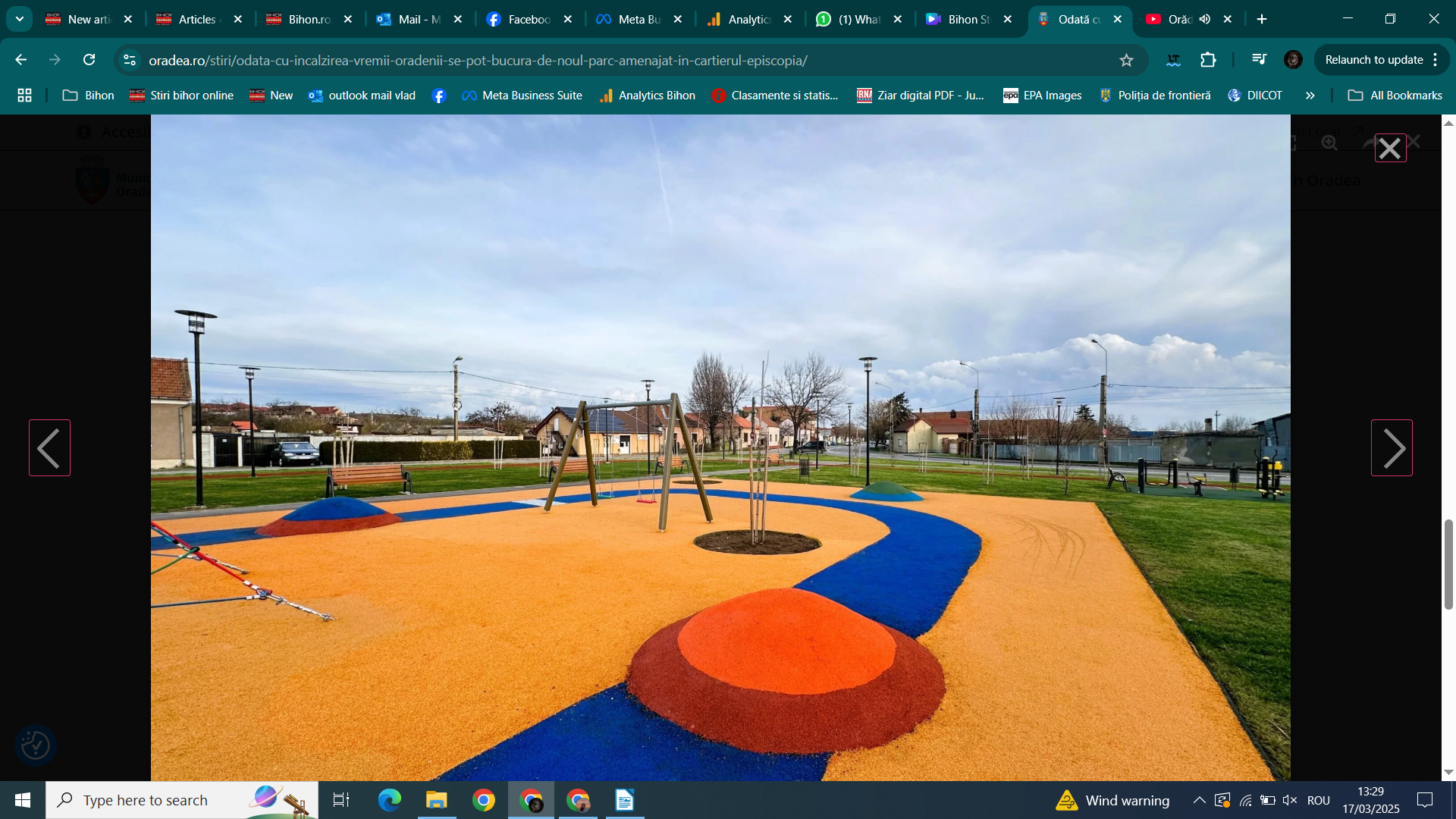Show the hidden bookmarks overflow chevron
1456x819 pixels.
tap(1310, 96)
